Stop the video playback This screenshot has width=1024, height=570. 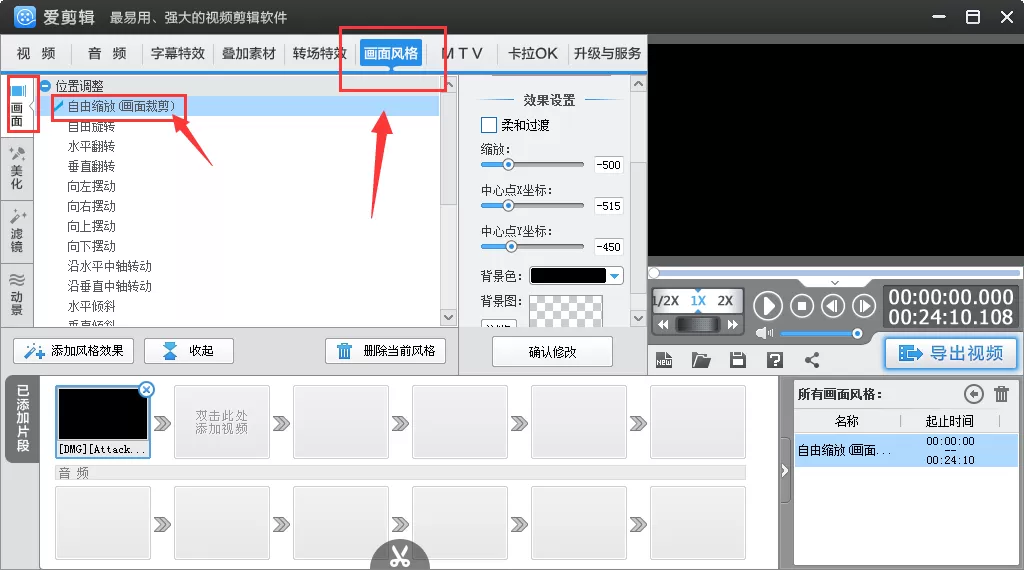(x=802, y=306)
